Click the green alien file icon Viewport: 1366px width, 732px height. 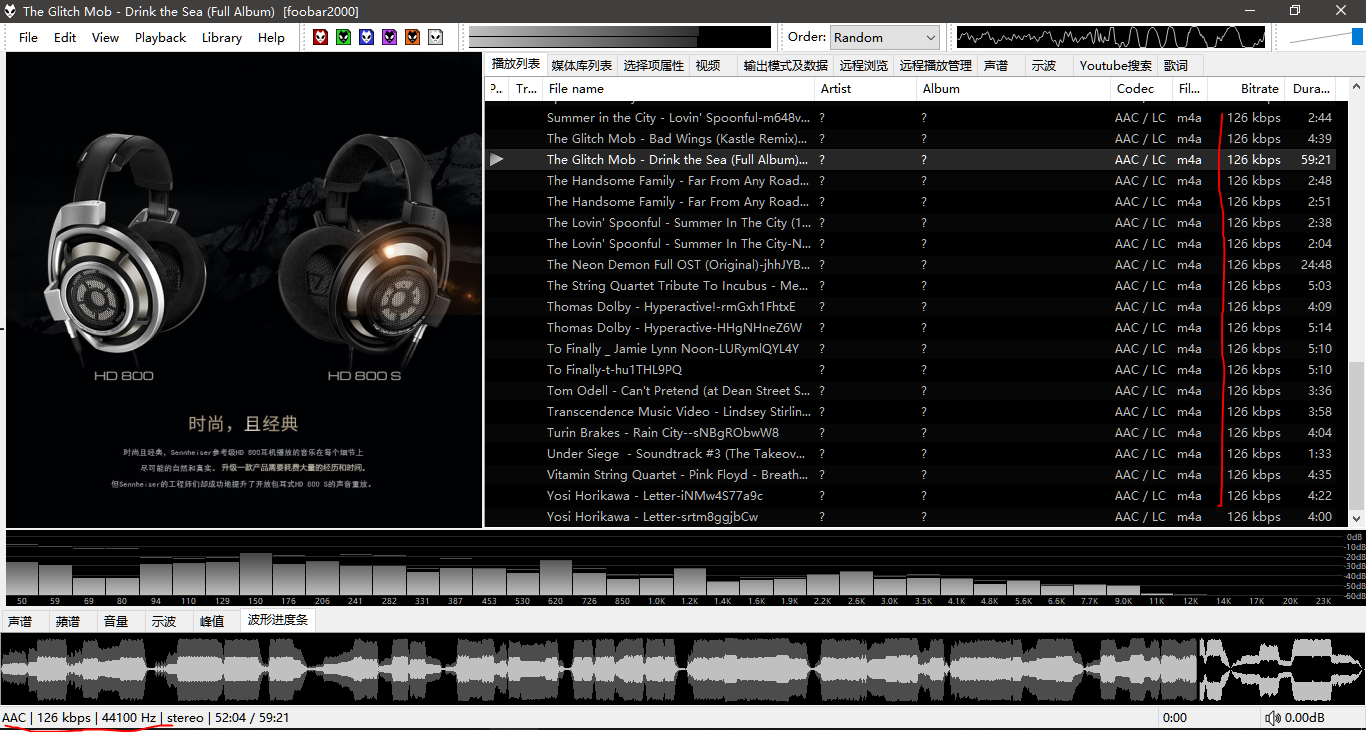pyautogui.click(x=343, y=37)
